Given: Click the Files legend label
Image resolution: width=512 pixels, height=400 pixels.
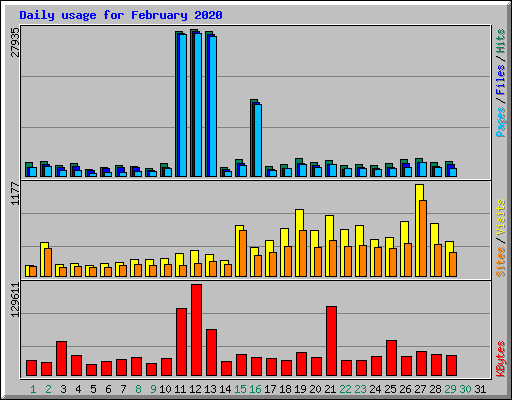Looking at the screenshot, I should coord(501,80).
